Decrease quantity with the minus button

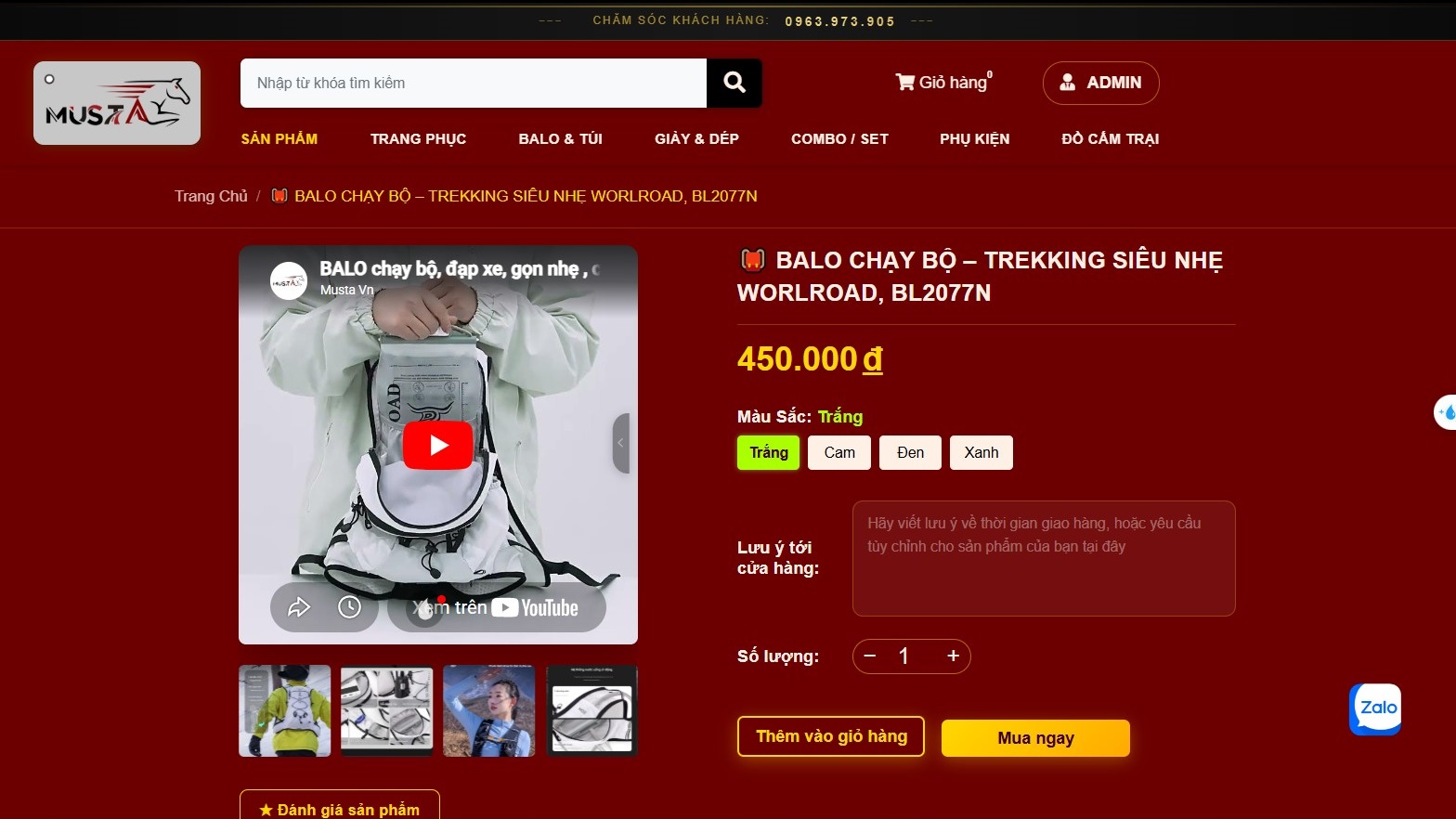click(870, 656)
